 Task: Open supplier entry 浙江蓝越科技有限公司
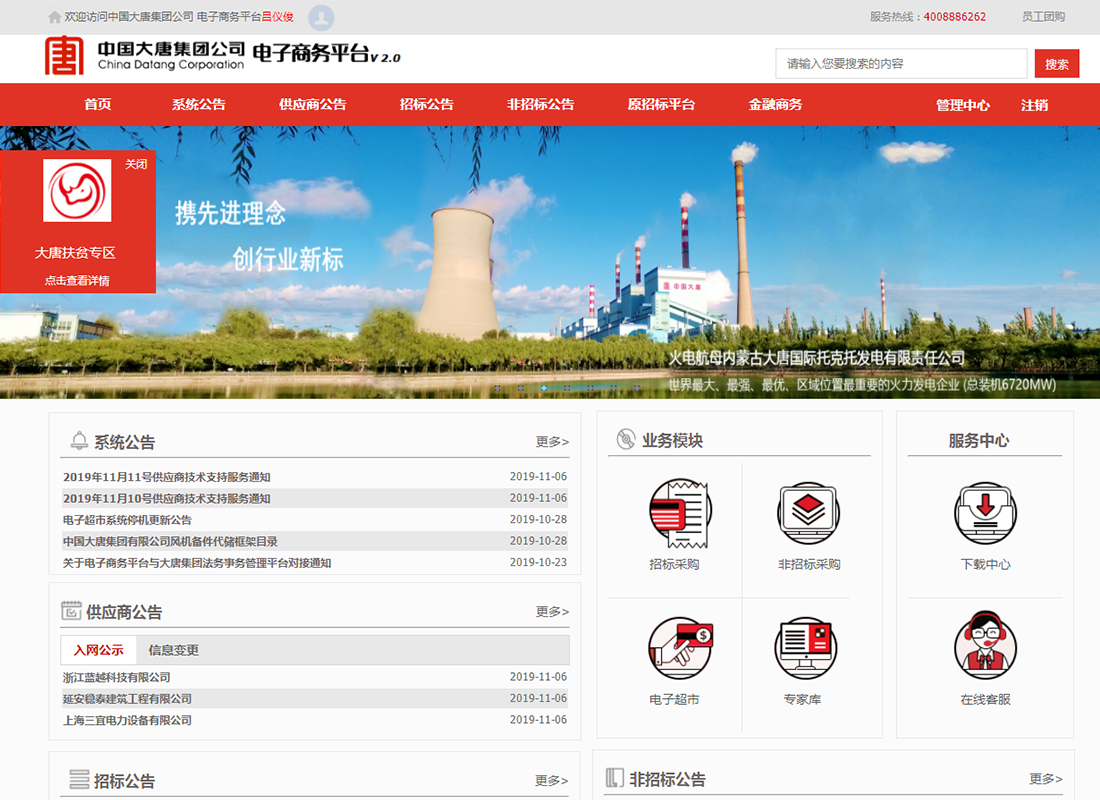coord(116,677)
